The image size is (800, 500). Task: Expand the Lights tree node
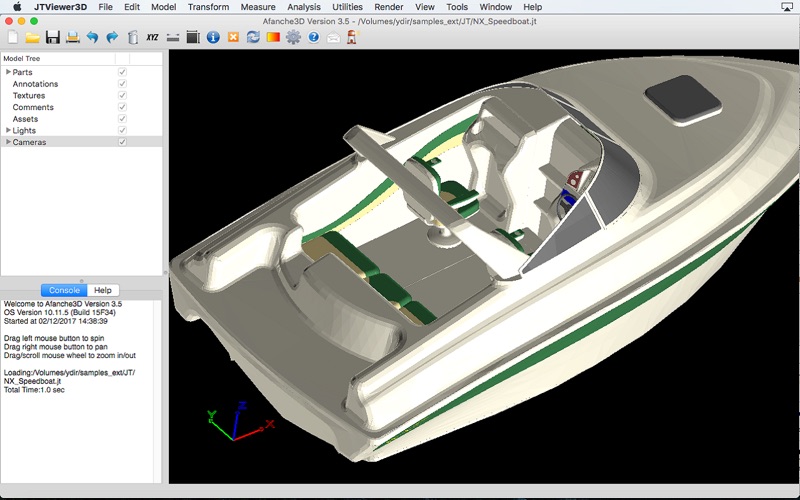tap(8, 130)
